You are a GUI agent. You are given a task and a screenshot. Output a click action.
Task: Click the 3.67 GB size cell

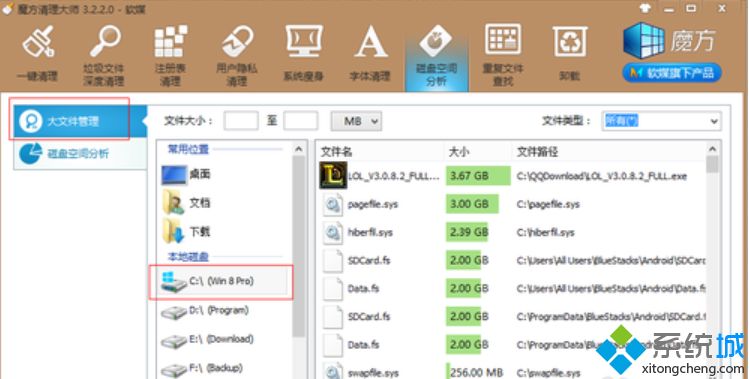478,176
